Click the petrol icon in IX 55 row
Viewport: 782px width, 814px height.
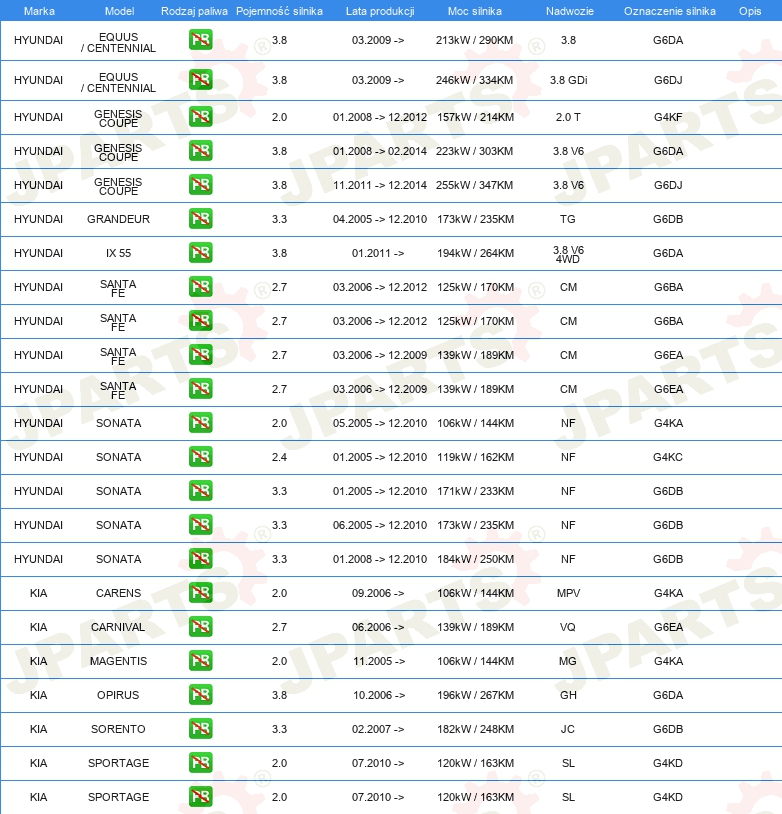point(200,253)
